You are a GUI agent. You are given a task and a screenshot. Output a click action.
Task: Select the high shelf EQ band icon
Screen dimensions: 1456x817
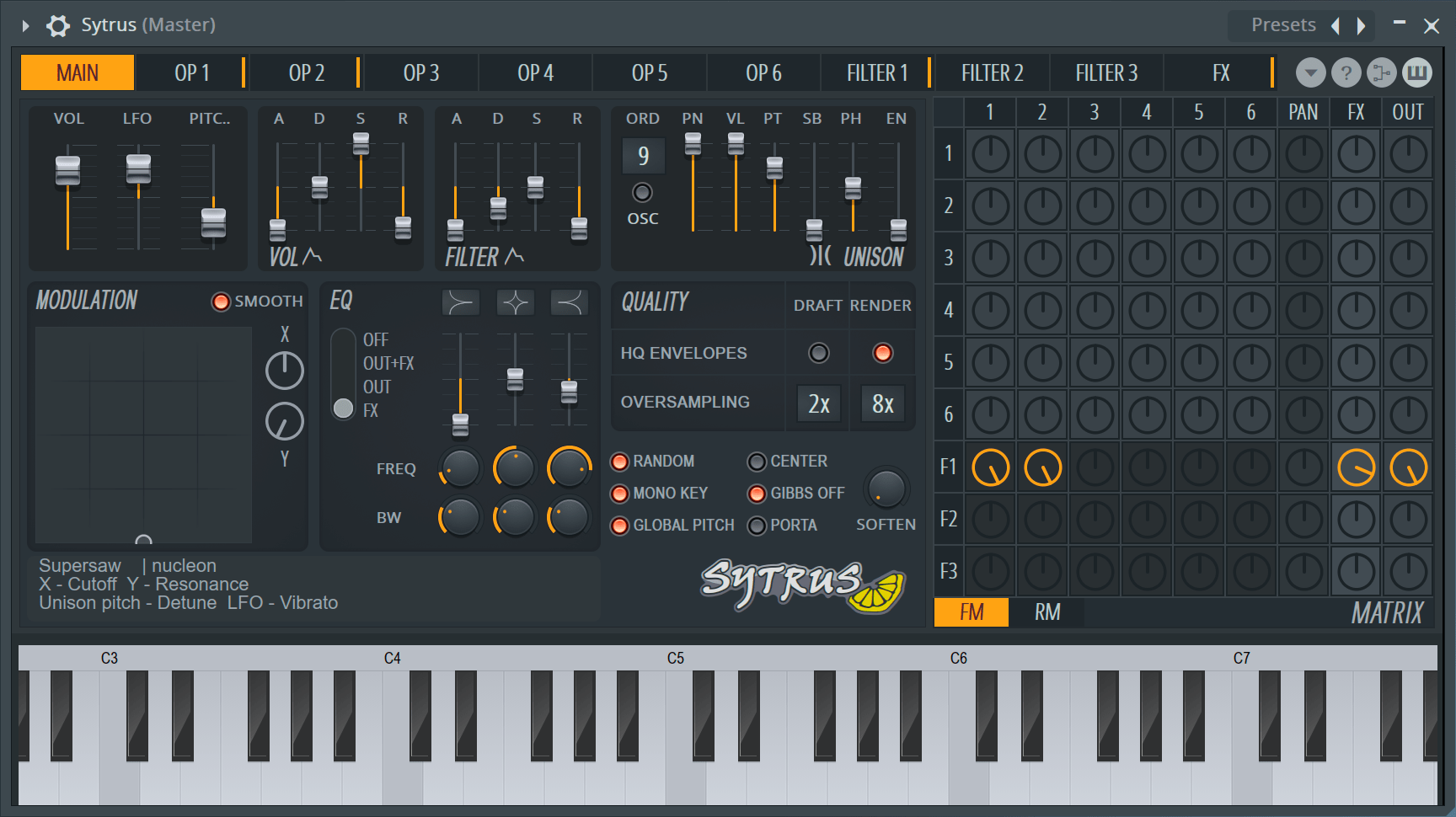click(x=570, y=302)
